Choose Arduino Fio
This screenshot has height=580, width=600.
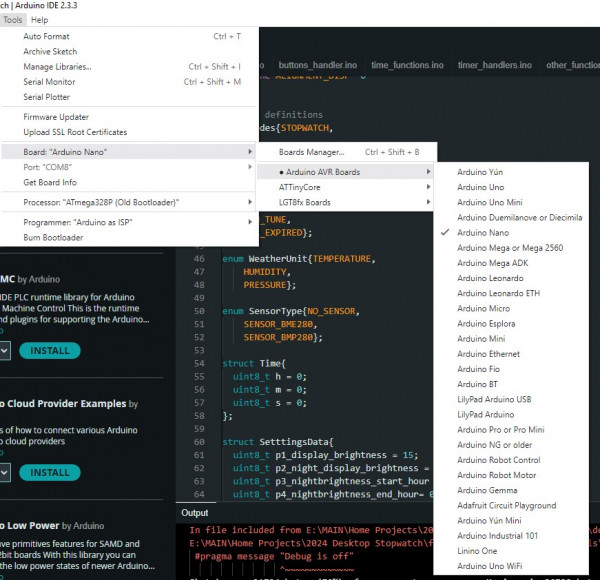pos(511,369)
